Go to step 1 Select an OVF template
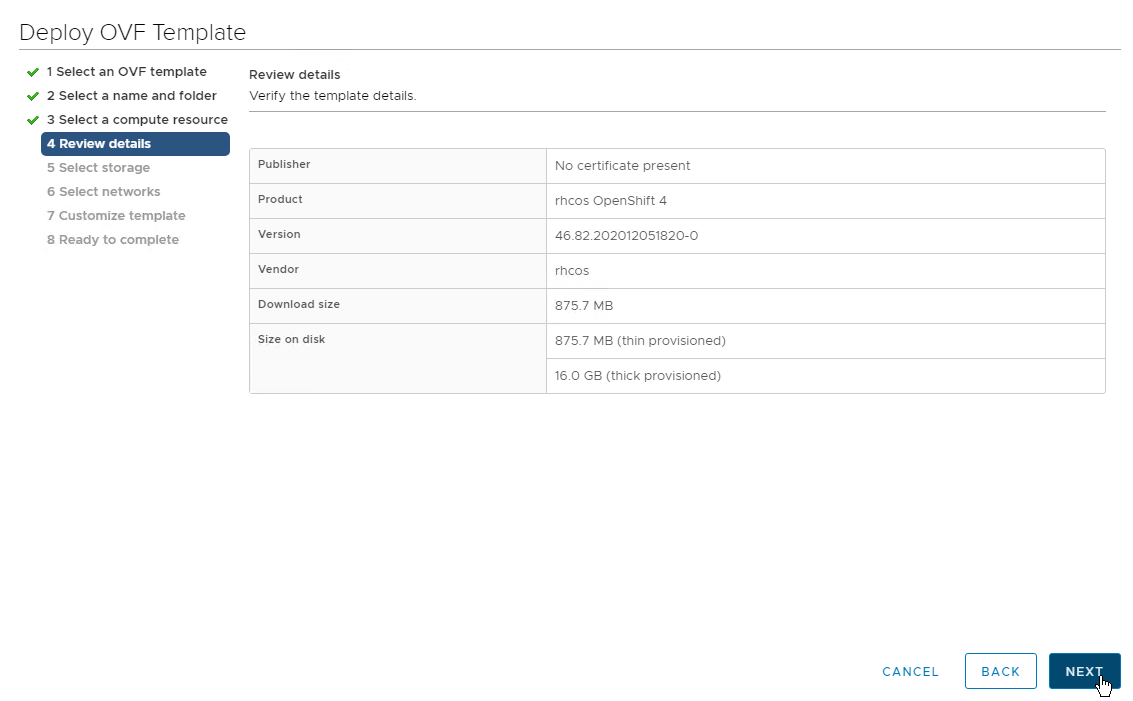 click(x=126, y=72)
